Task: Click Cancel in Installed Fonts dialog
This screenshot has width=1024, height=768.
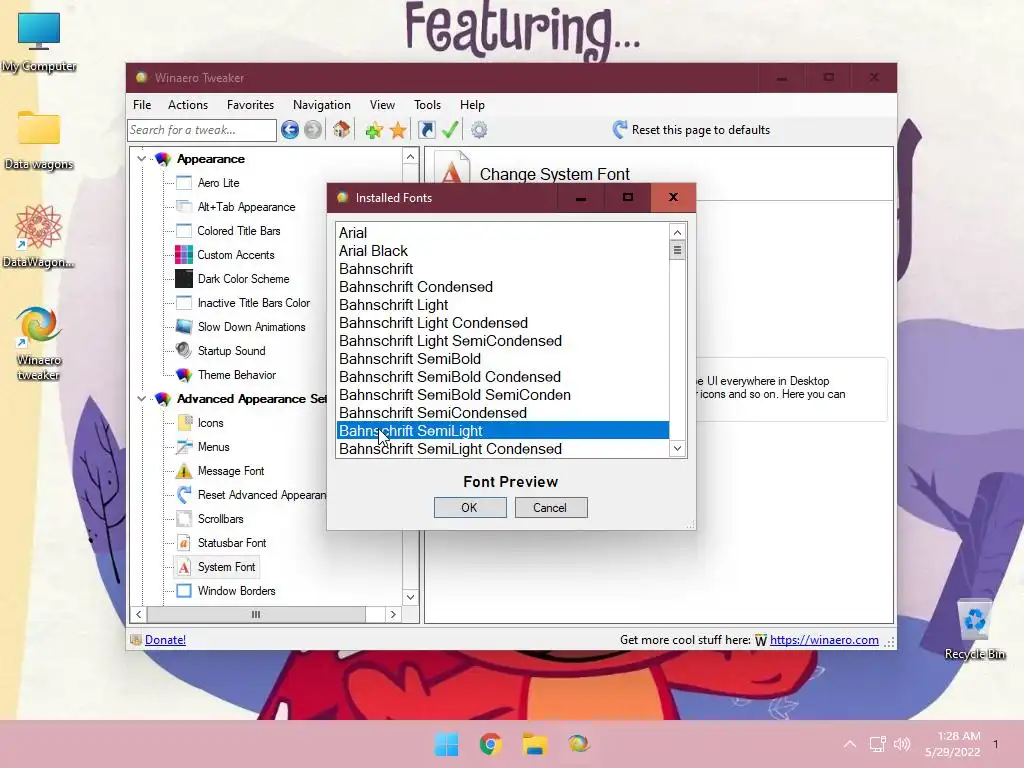Action: [551, 507]
